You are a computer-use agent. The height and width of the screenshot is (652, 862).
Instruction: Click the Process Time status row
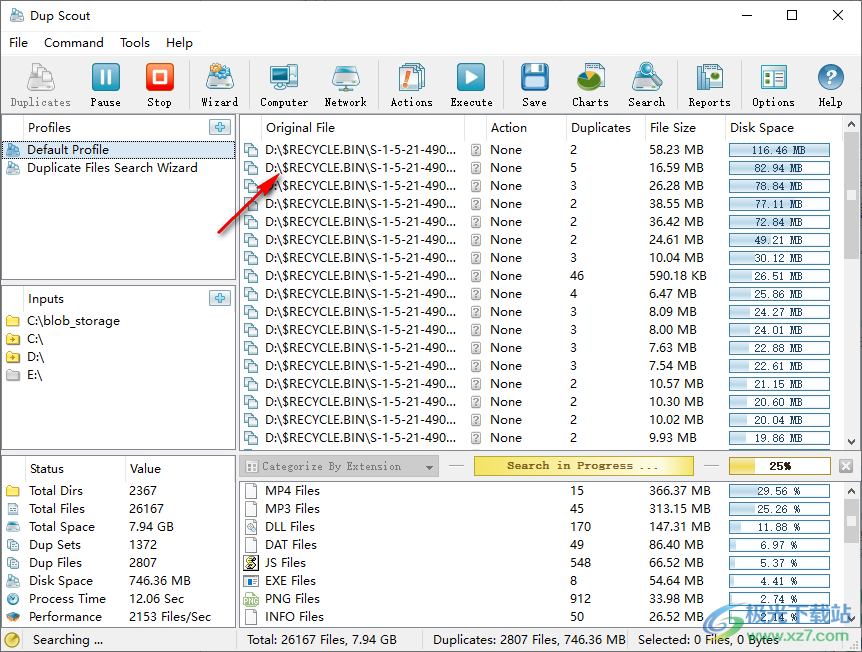[119, 599]
